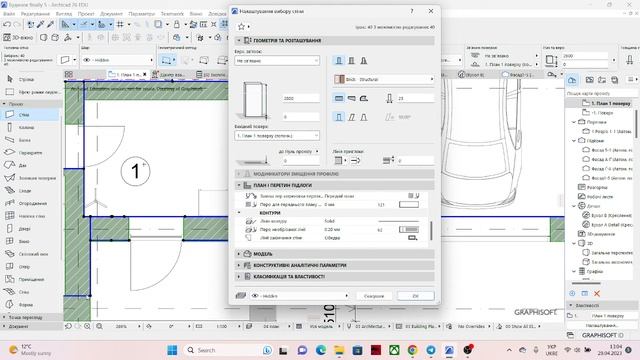Switch to the 1. План 1 п... tab
Viewport: 640px width, 360px height.
tap(127, 75)
